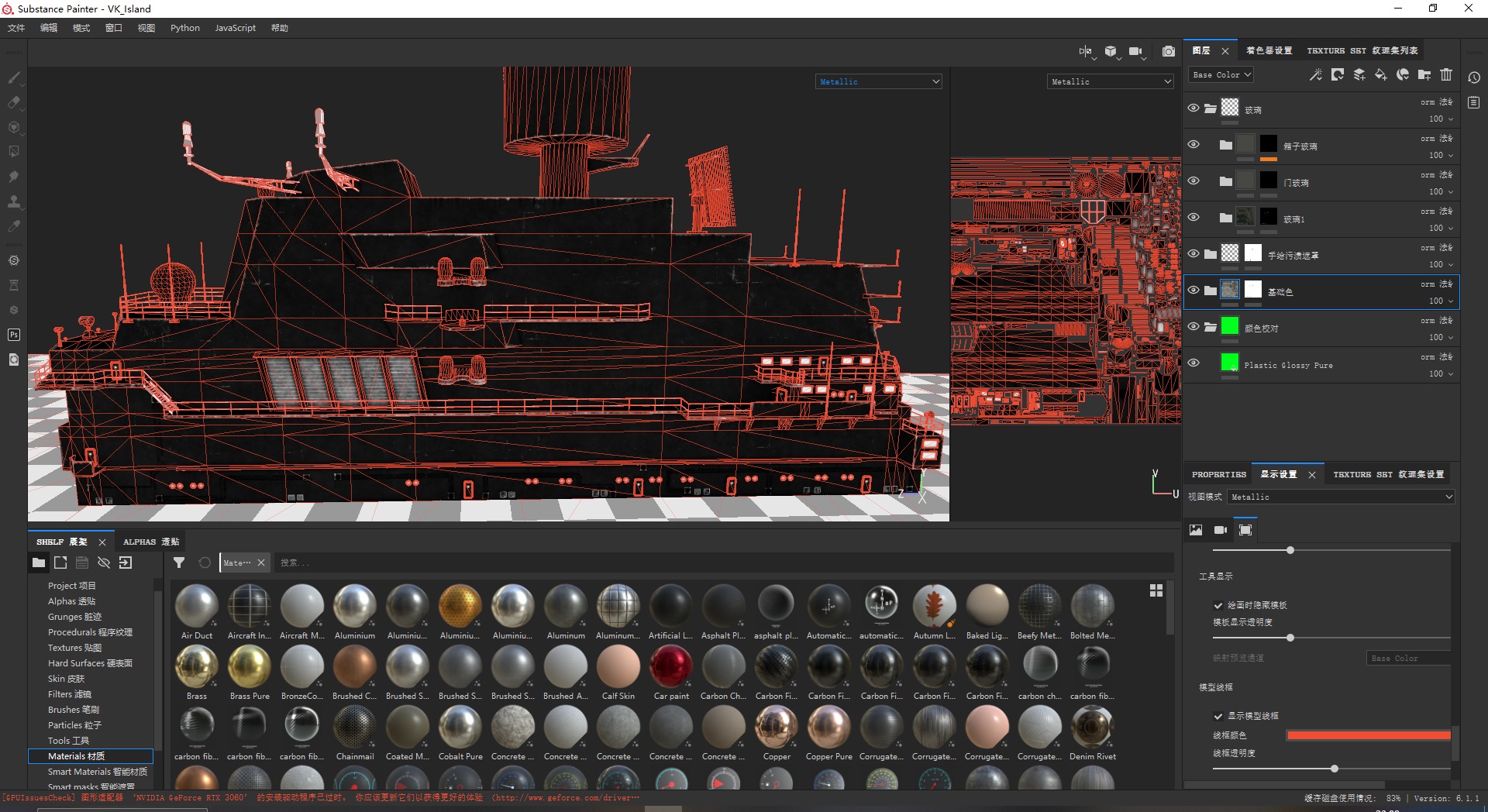Open the Base Color channel dropdown
1488x812 pixels.
(1221, 74)
